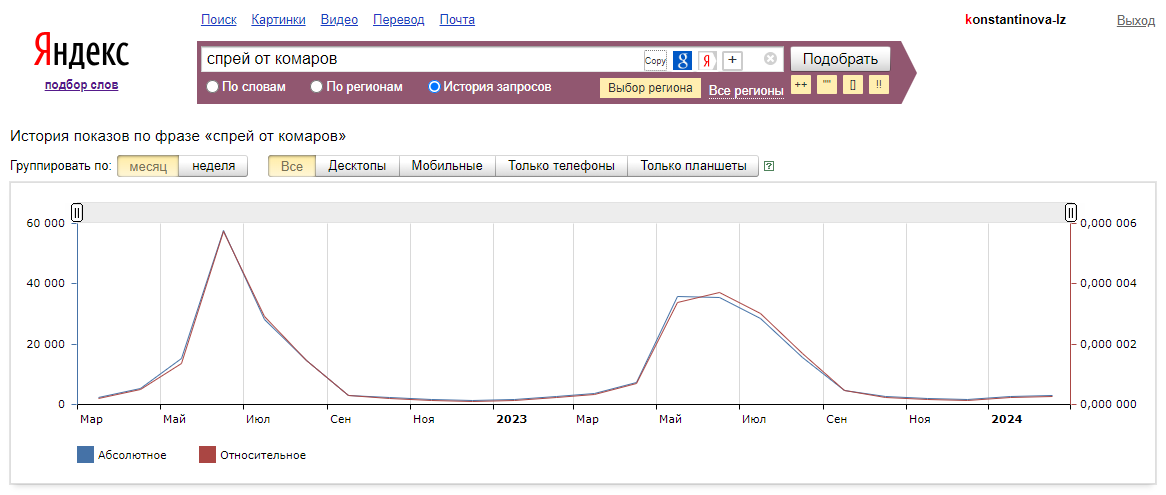The width and height of the screenshot is (1166, 495).
Task: Grab the right handle of the chart range slider
Action: [x=1071, y=213]
